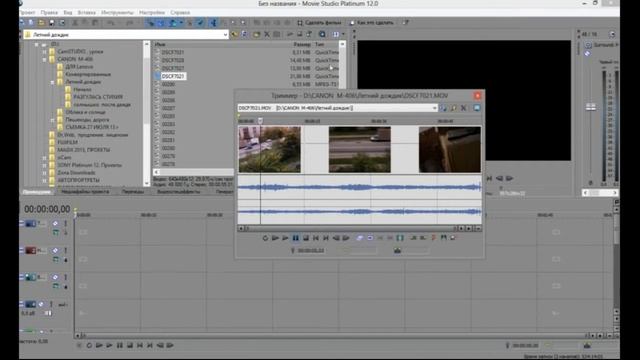Open the Вид menu
640x360 pixels.
(x=68, y=13)
